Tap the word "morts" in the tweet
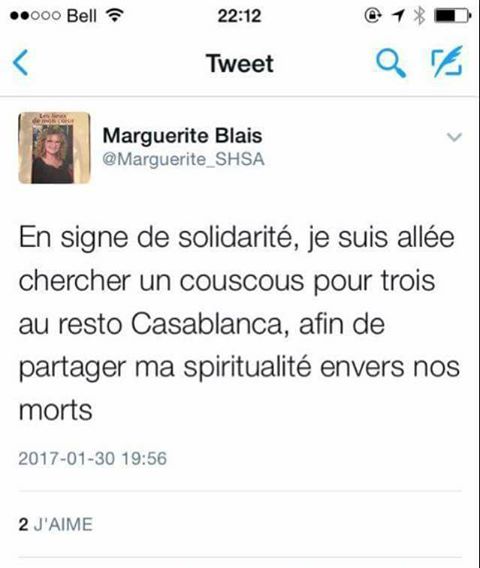 (x=55, y=410)
